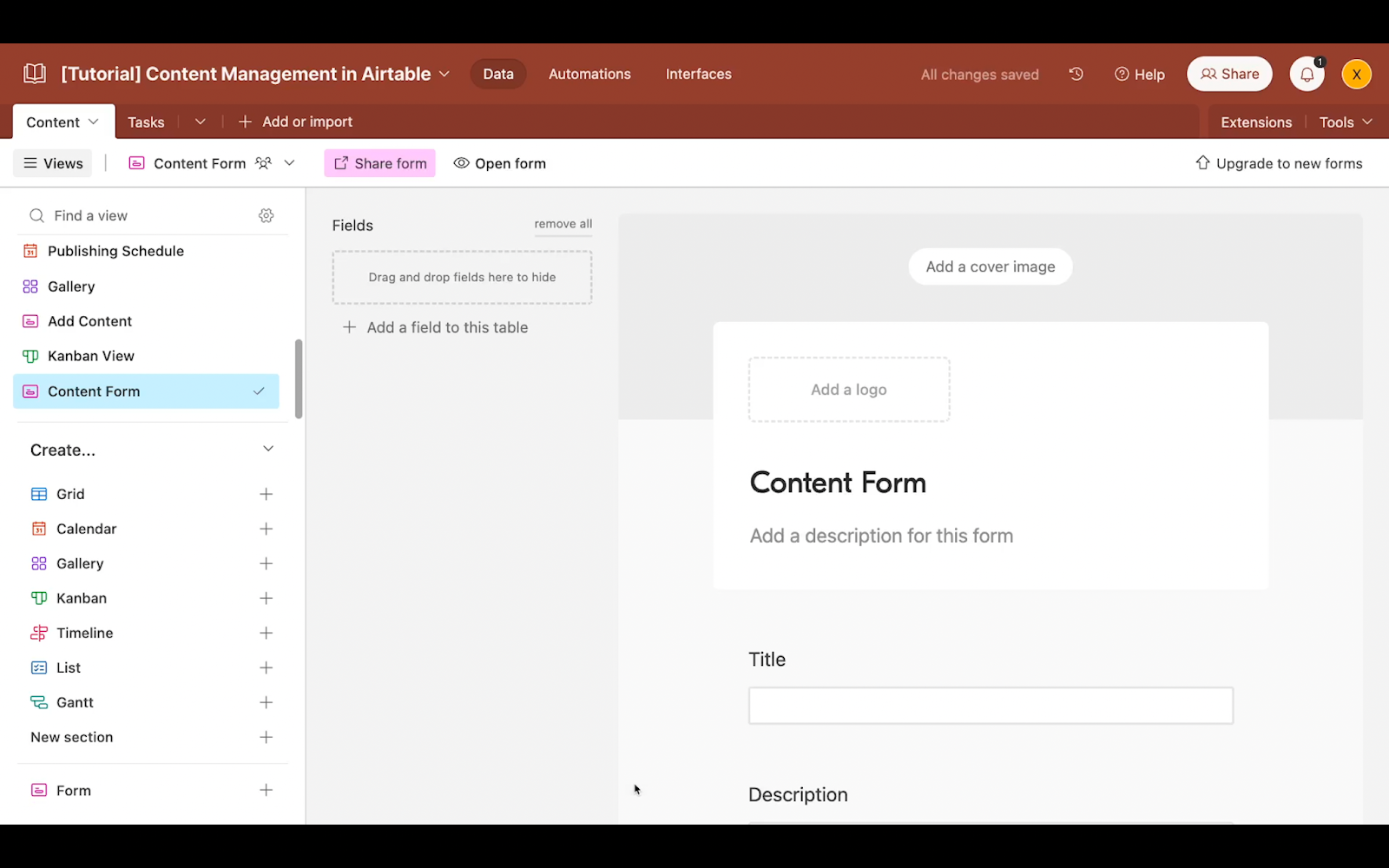Open the Tools dropdown
1389x868 pixels.
click(1346, 122)
